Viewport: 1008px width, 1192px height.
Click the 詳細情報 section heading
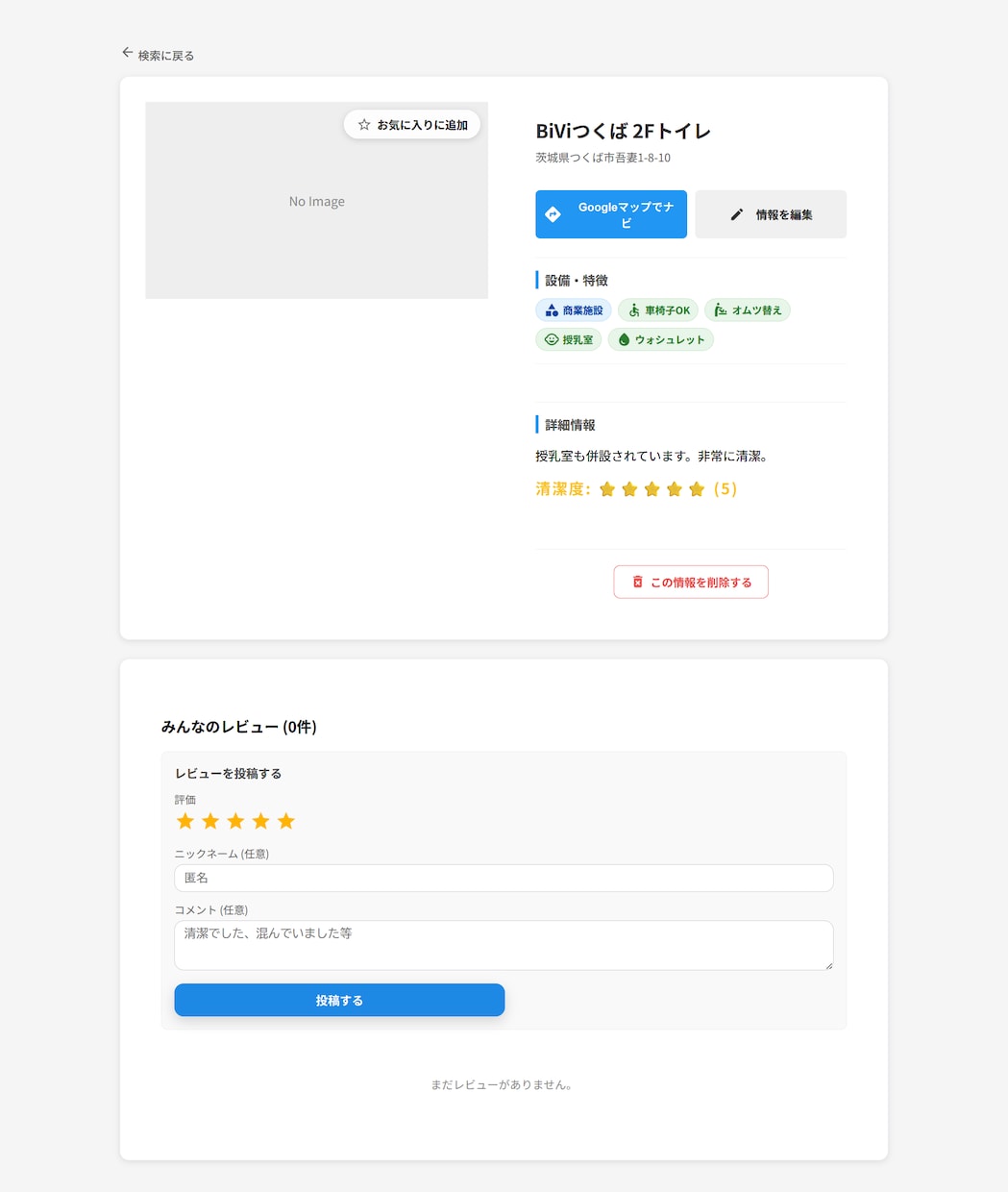pos(570,425)
